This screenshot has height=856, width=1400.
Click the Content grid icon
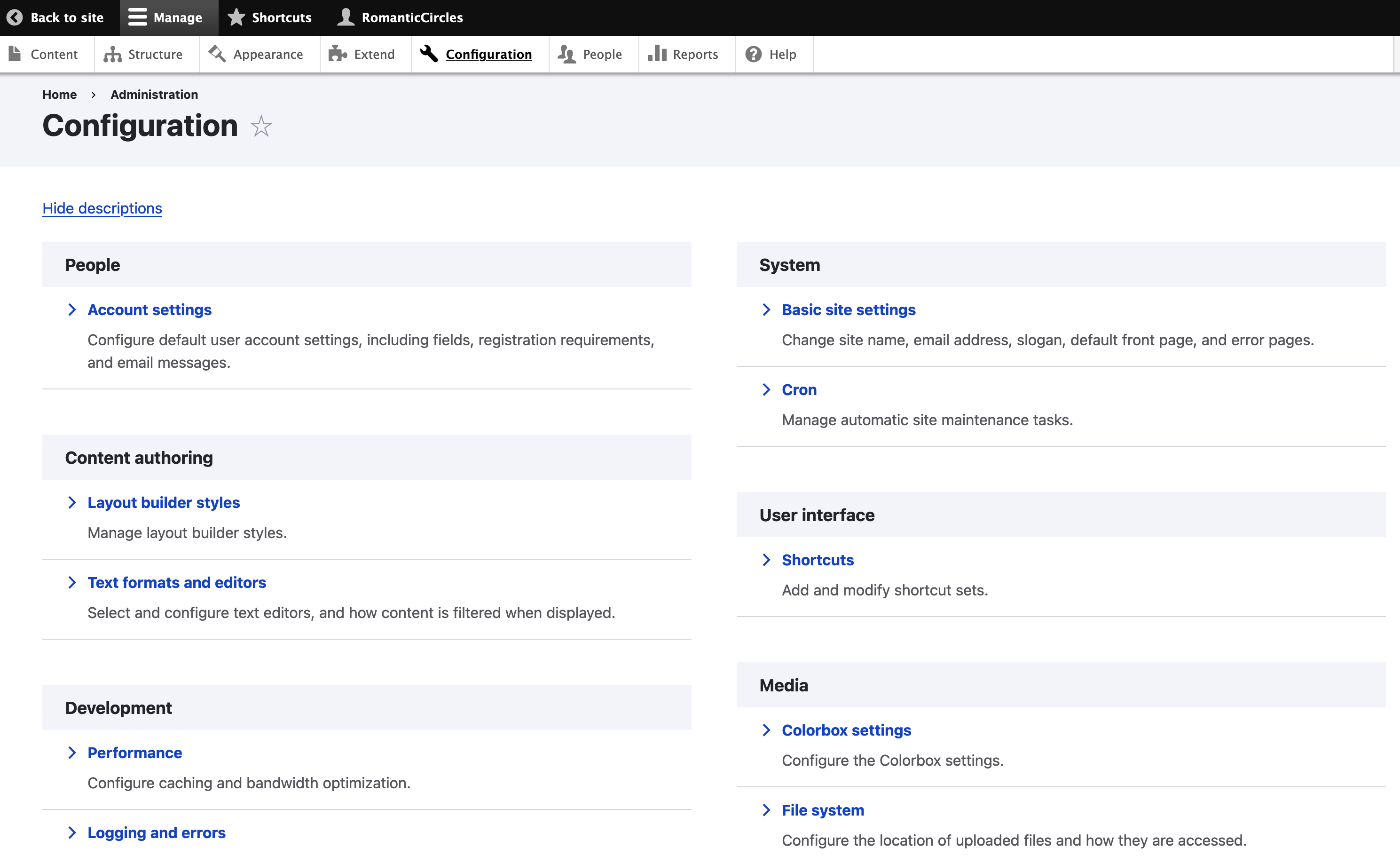(x=15, y=54)
